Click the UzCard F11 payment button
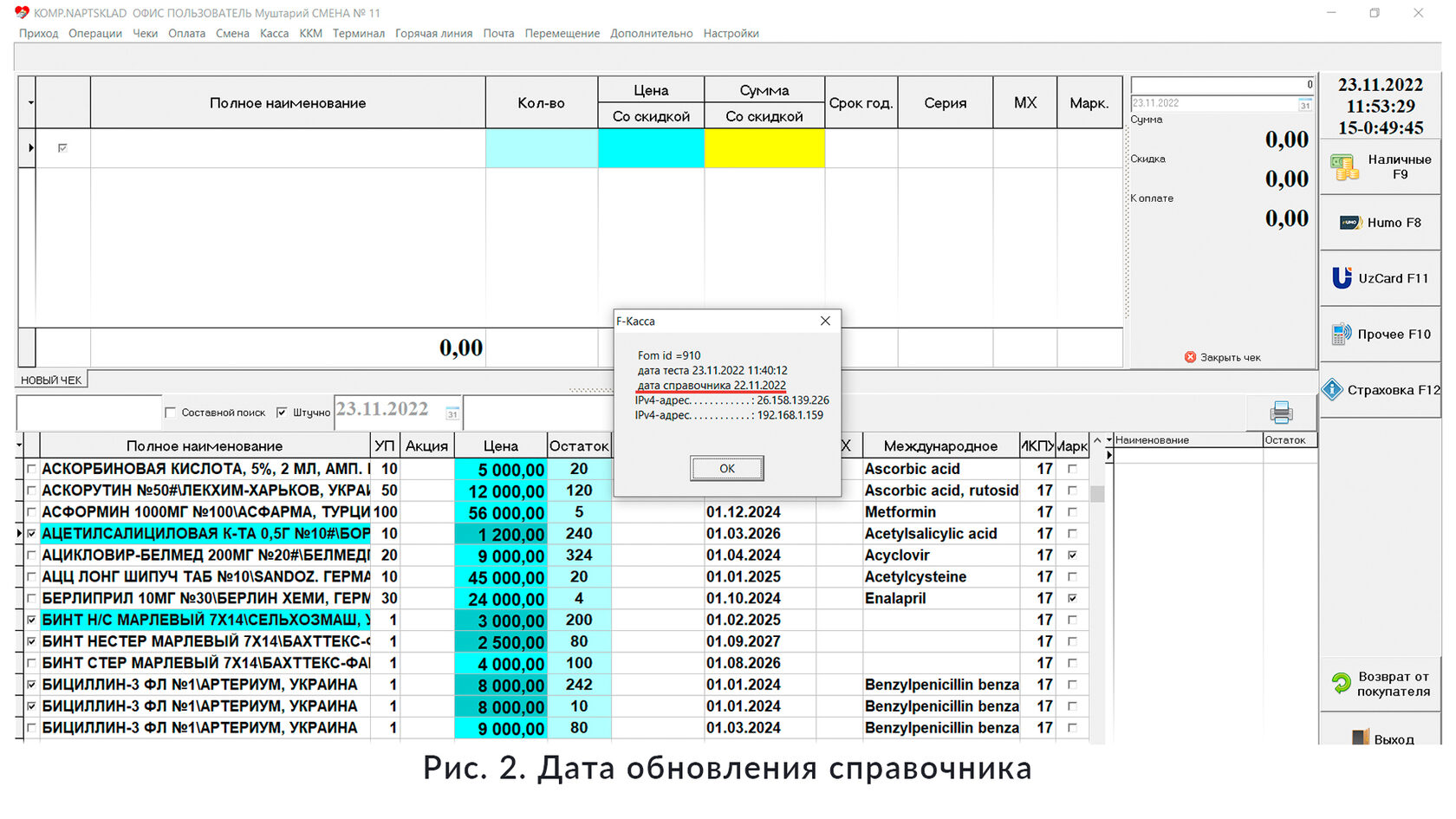This screenshot has width=1456, height=819. click(x=1380, y=278)
